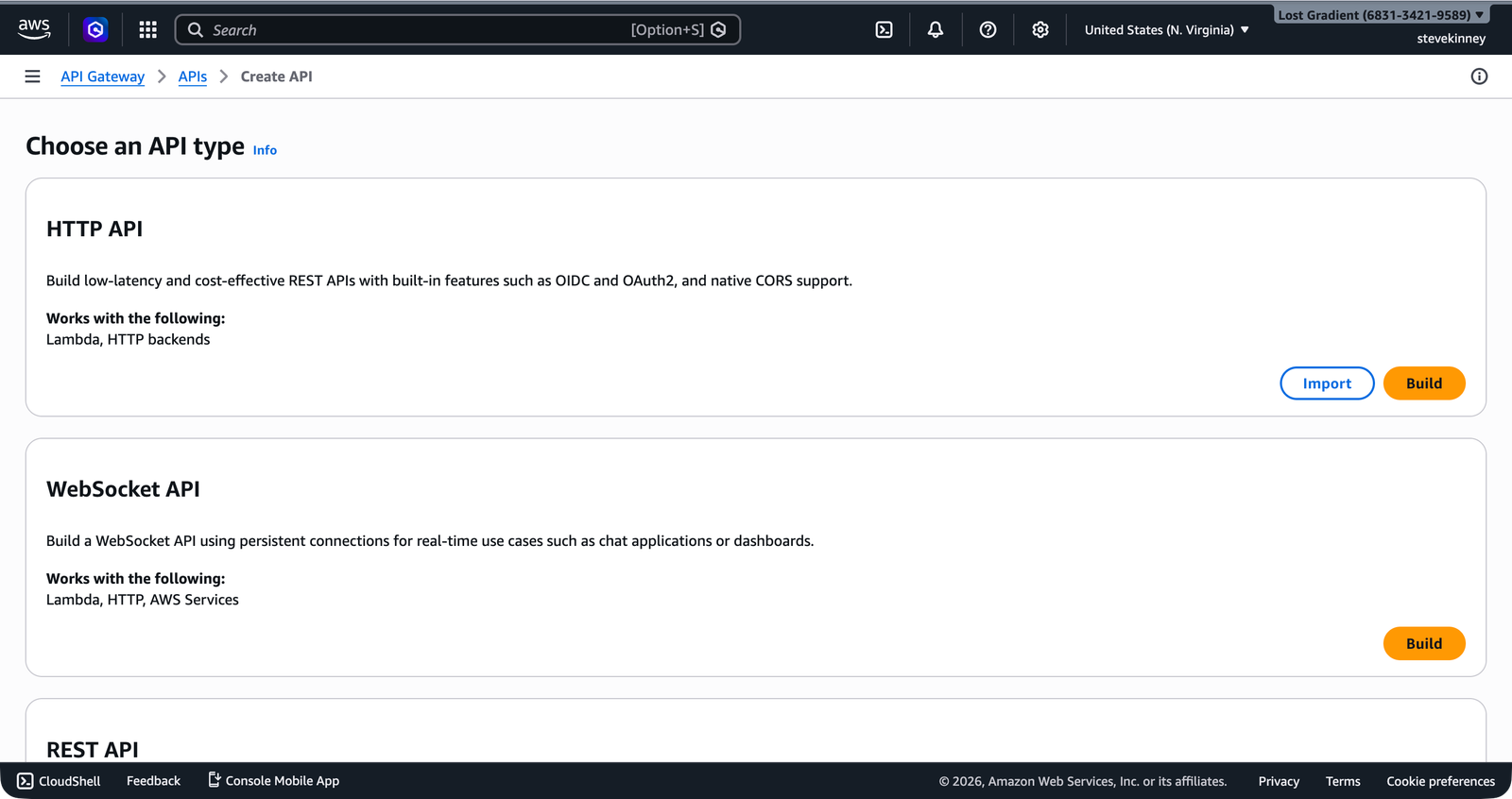The image size is (1512, 799).
Task: Click the Console Mobile App phone icon
Action: point(215,780)
